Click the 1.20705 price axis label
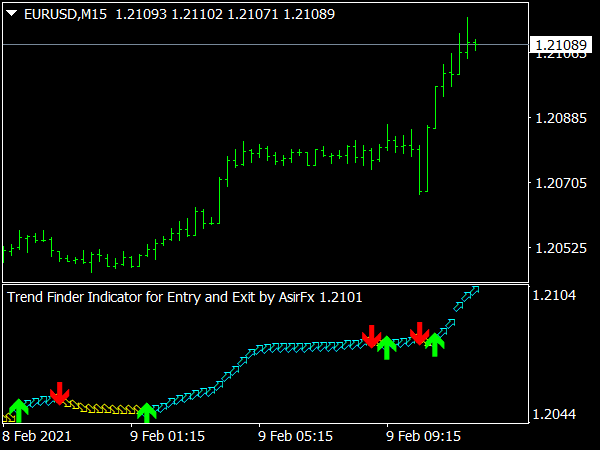Viewport: 600px width, 450px height. 561,183
